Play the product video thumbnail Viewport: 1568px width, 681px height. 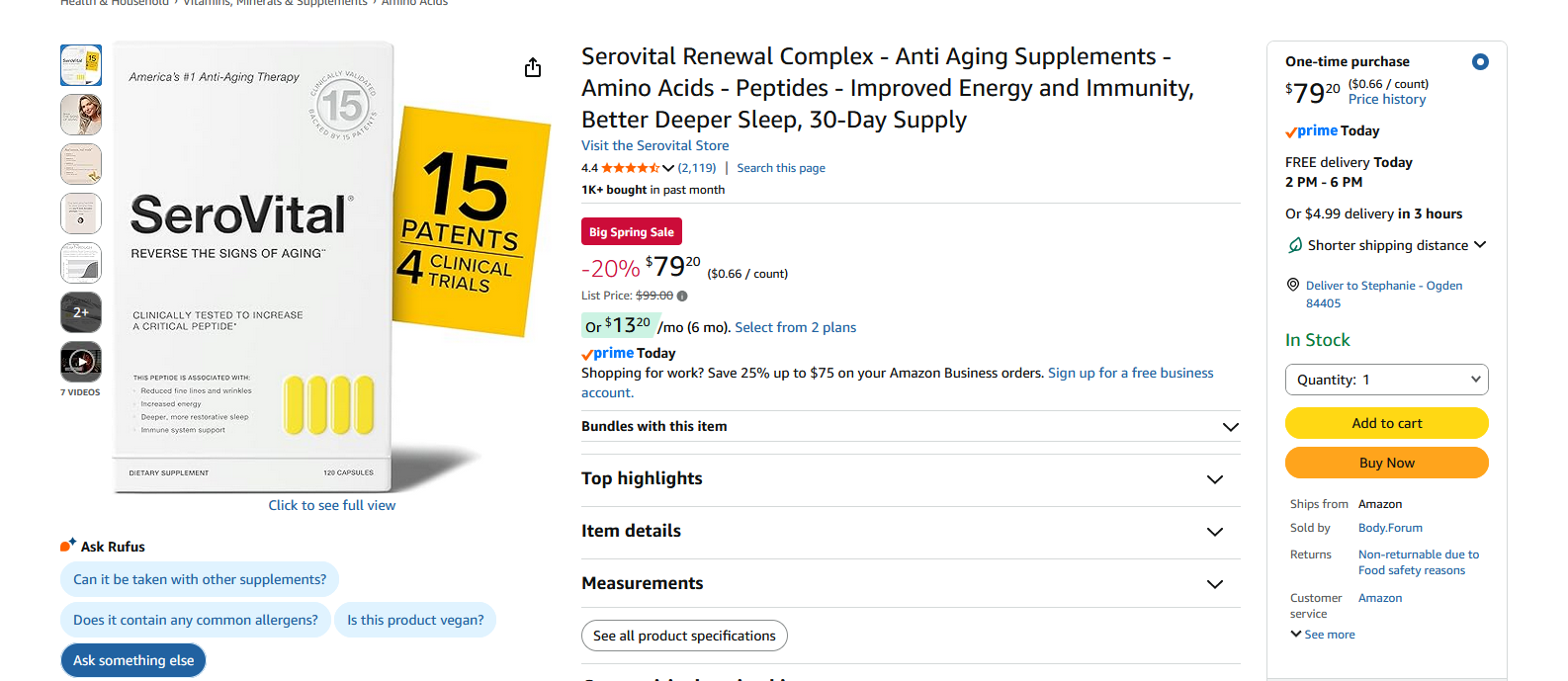click(81, 362)
